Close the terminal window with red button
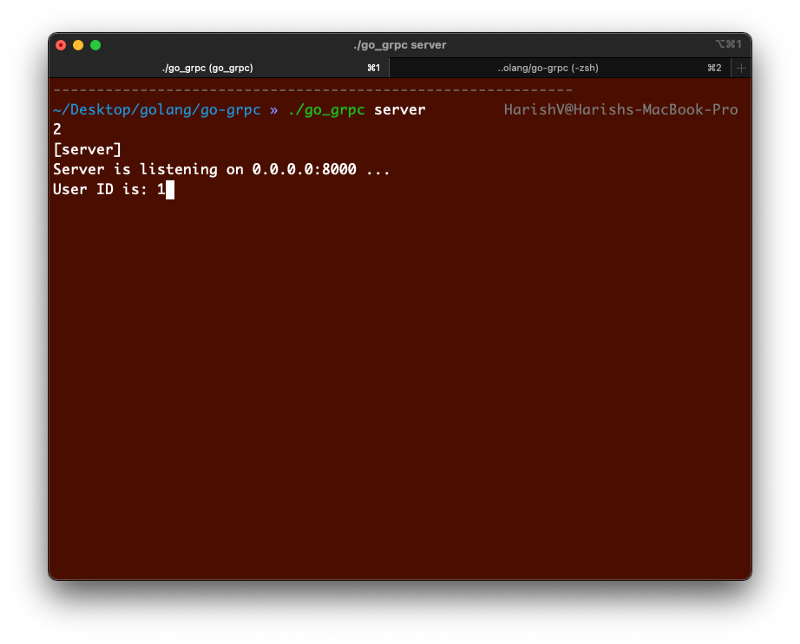 (x=61, y=45)
